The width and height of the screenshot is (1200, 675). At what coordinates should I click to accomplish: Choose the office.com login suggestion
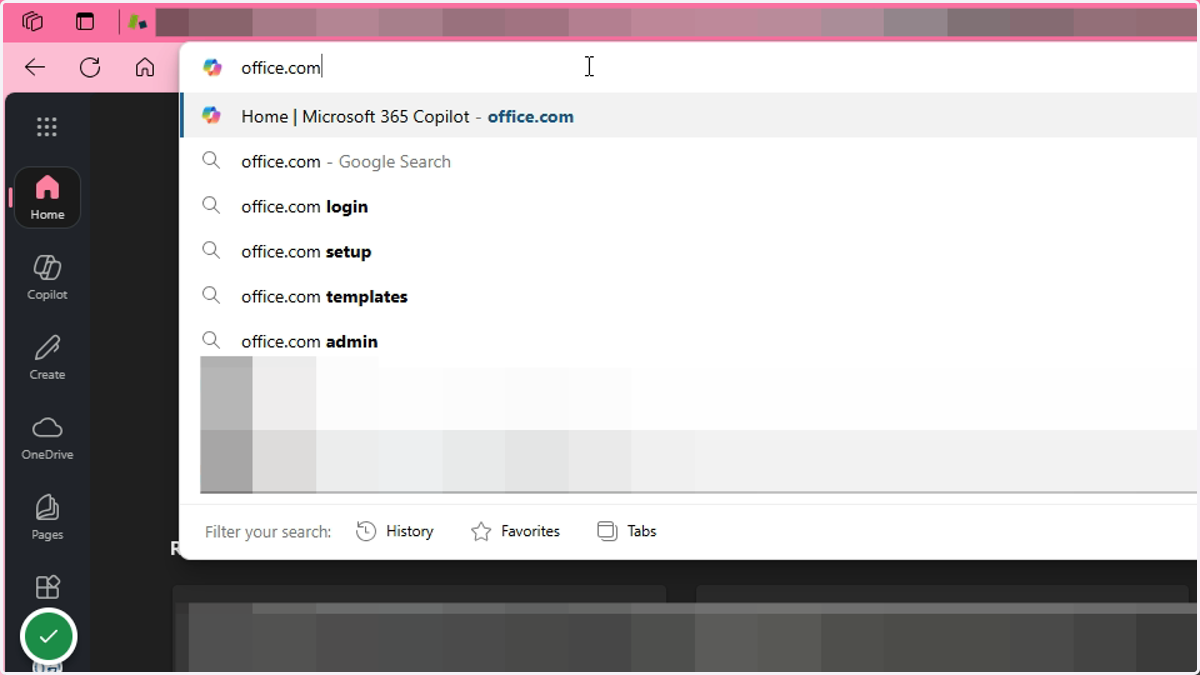[689, 206]
